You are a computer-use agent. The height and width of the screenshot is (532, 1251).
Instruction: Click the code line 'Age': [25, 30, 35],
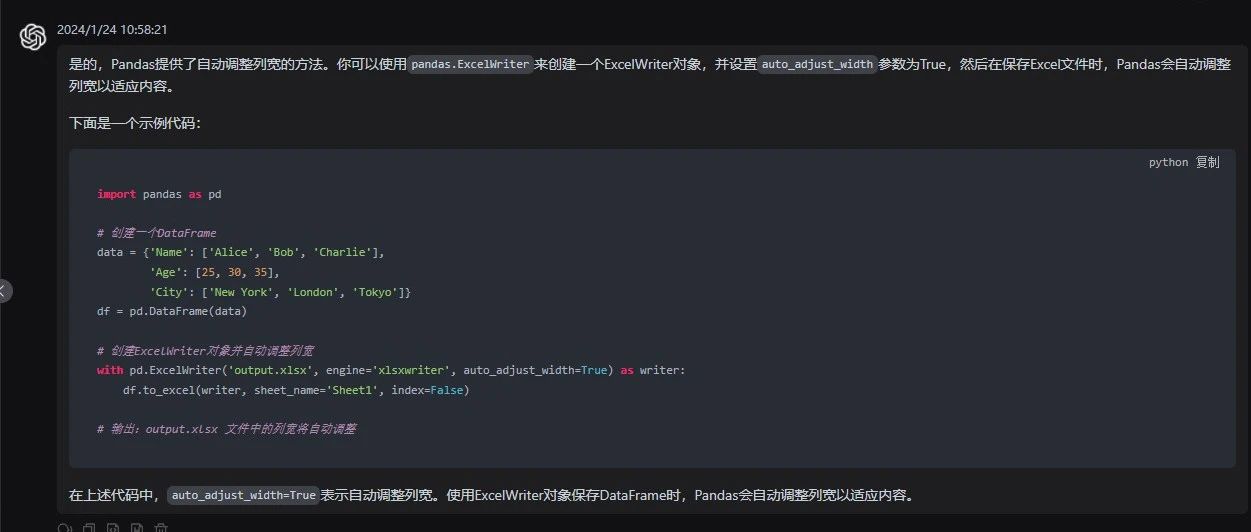click(x=215, y=272)
